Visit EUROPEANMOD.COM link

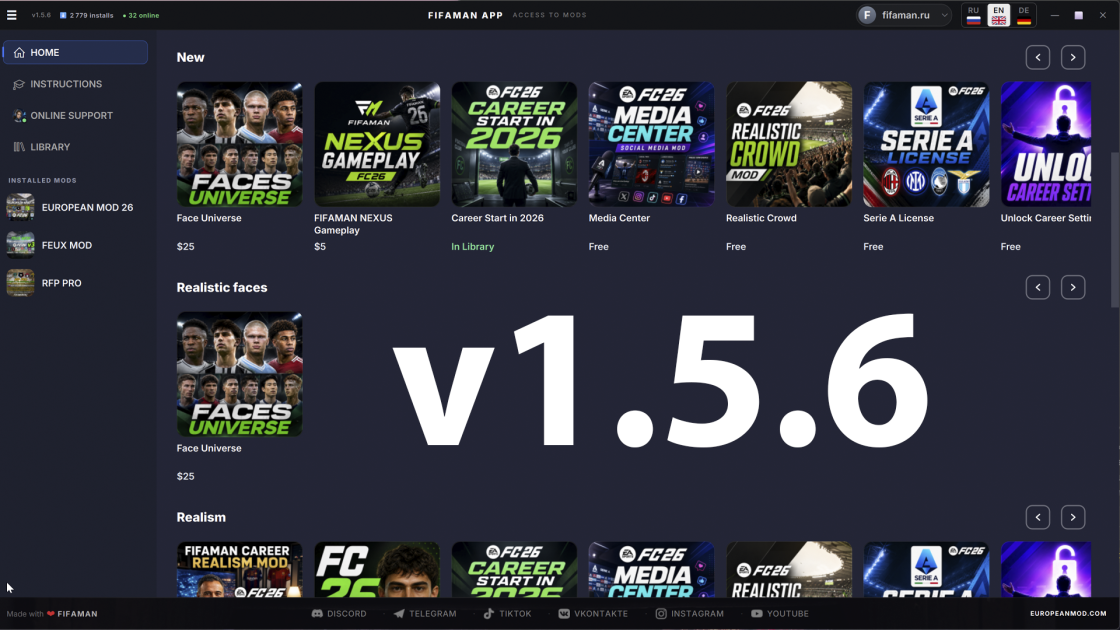coord(1068,614)
